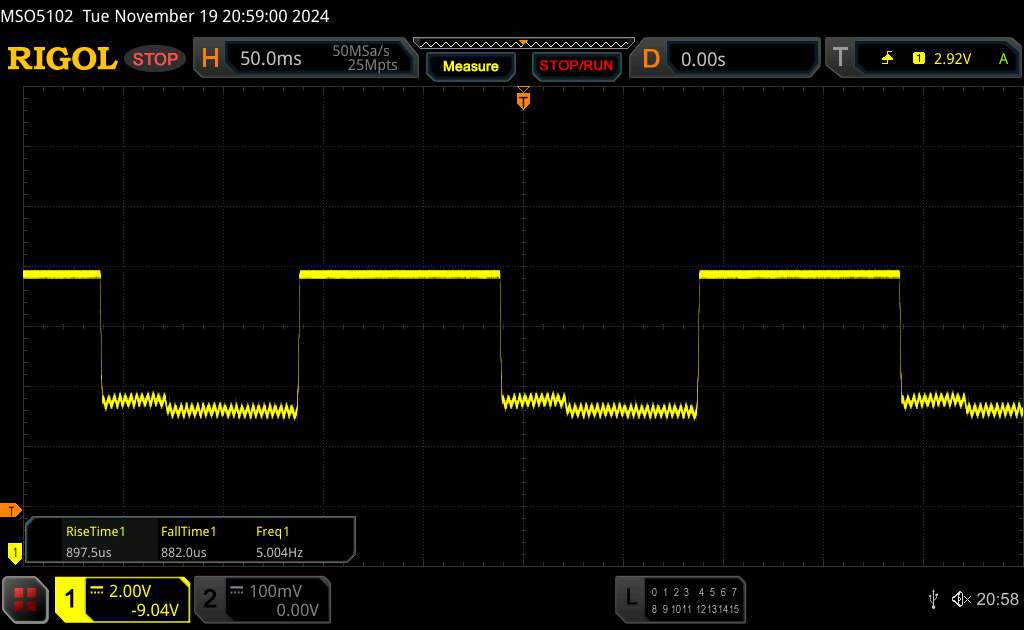
Task: Toggle the logic analyzer L channels panel
Action: (682, 598)
